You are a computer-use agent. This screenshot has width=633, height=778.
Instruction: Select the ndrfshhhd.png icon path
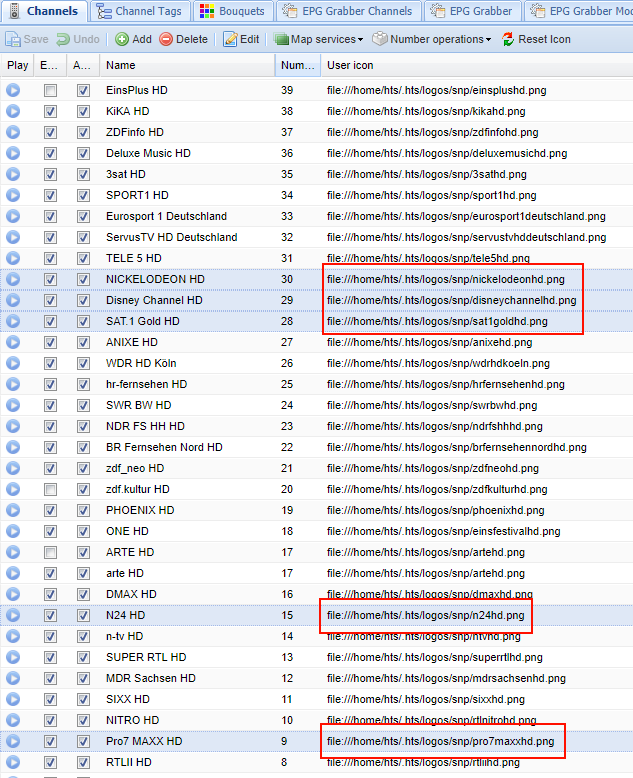435,426
